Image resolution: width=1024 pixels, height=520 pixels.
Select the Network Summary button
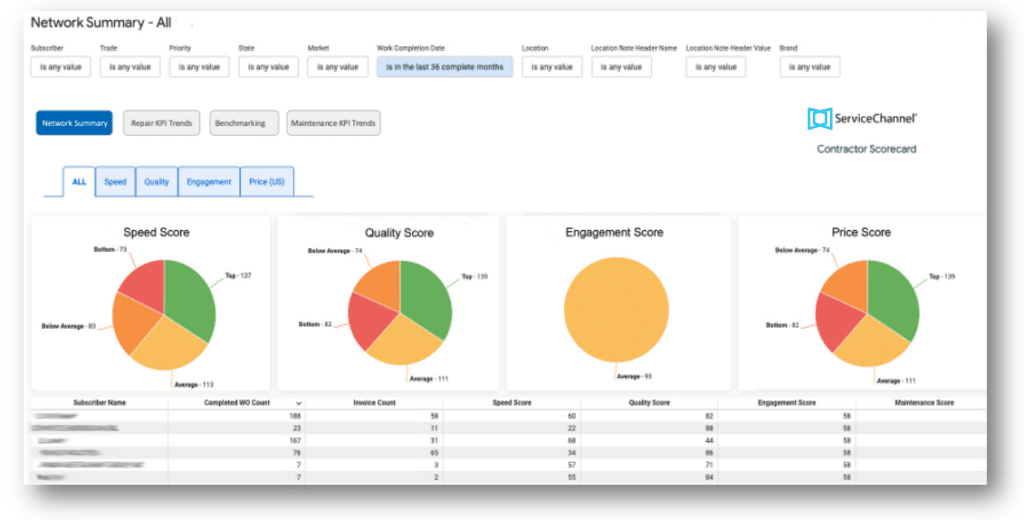(x=74, y=123)
